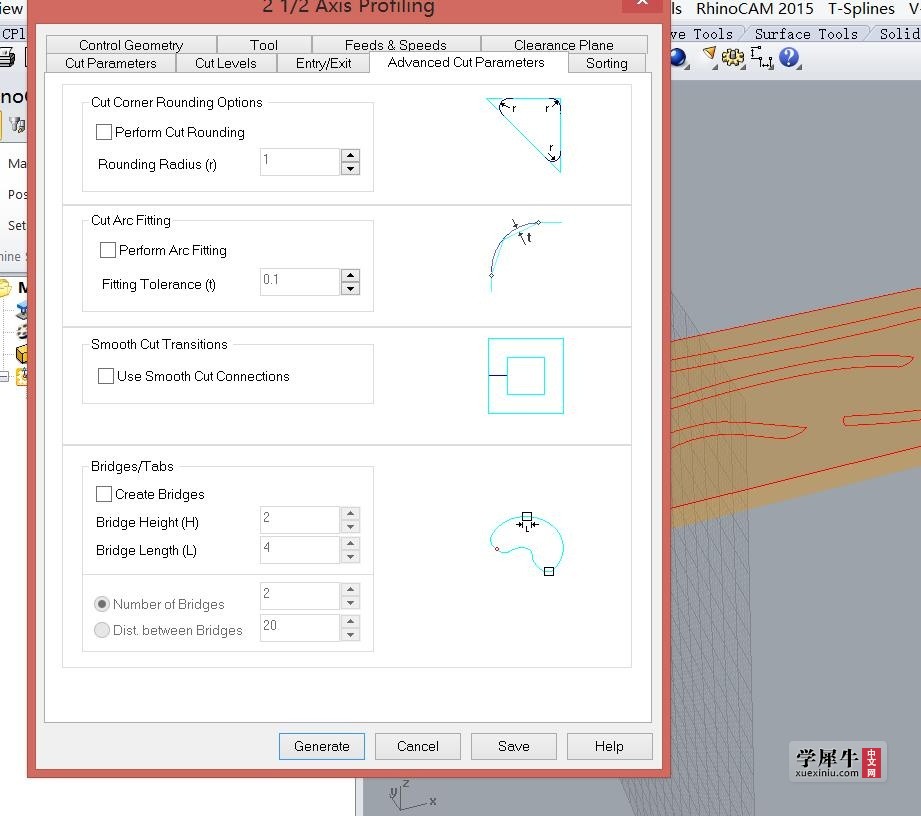Enable Perform Arc Fitting checkbox
Screen dimensions: 921x816
107,250
